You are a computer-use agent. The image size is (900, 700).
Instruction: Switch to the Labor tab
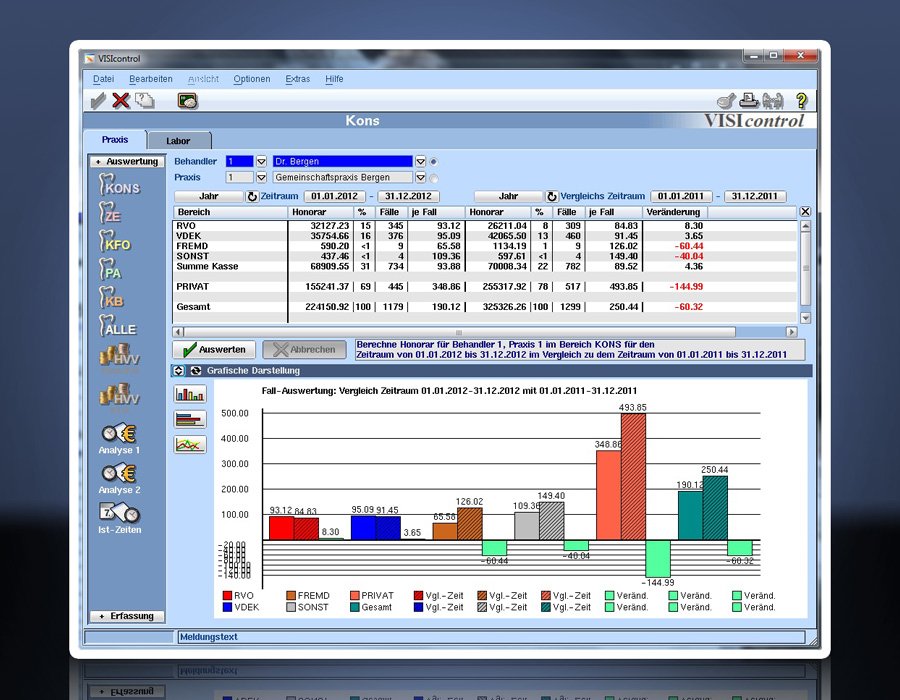(x=178, y=141)
